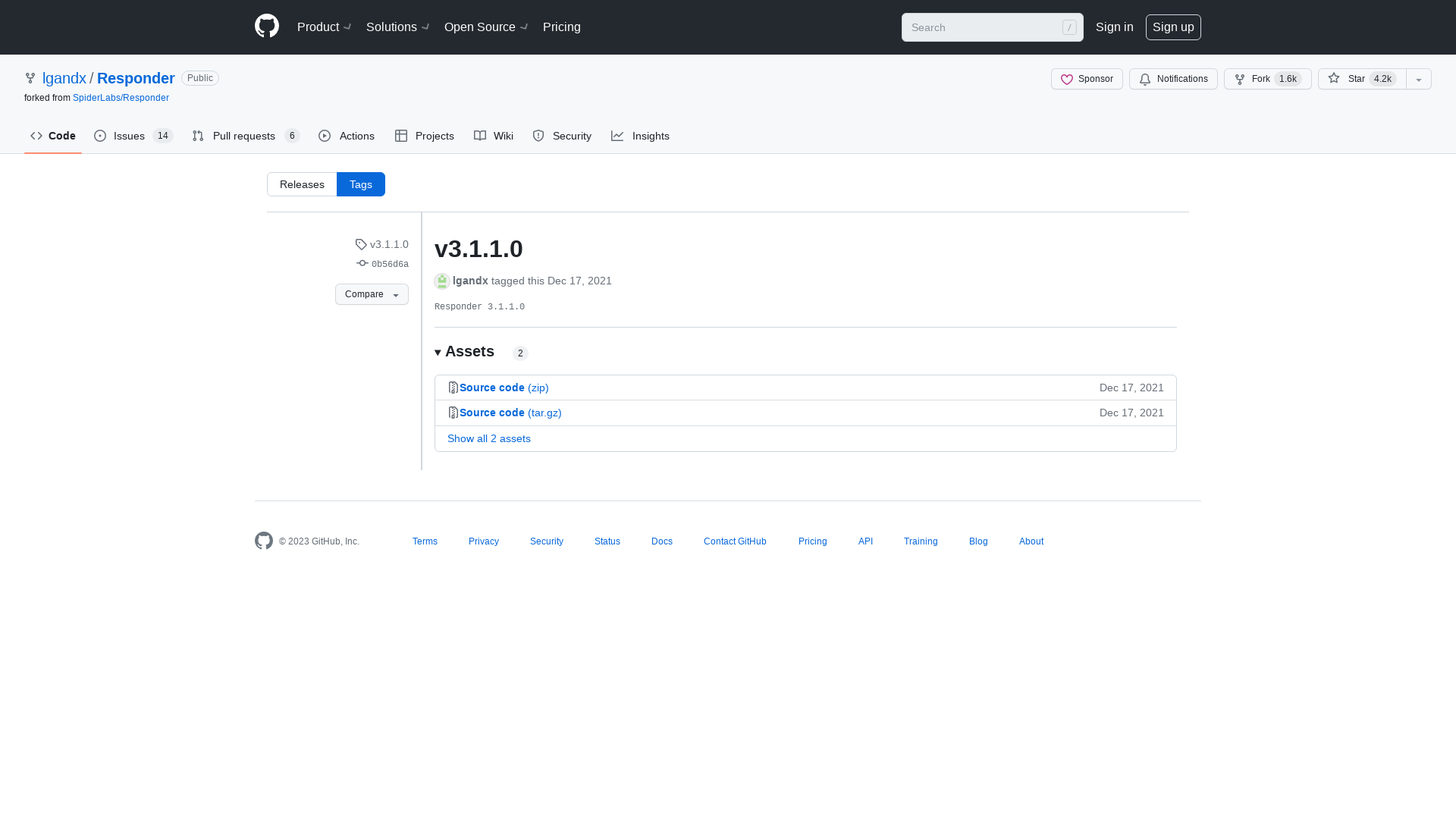Click the Pull requests count badge 6

point(292,136)
